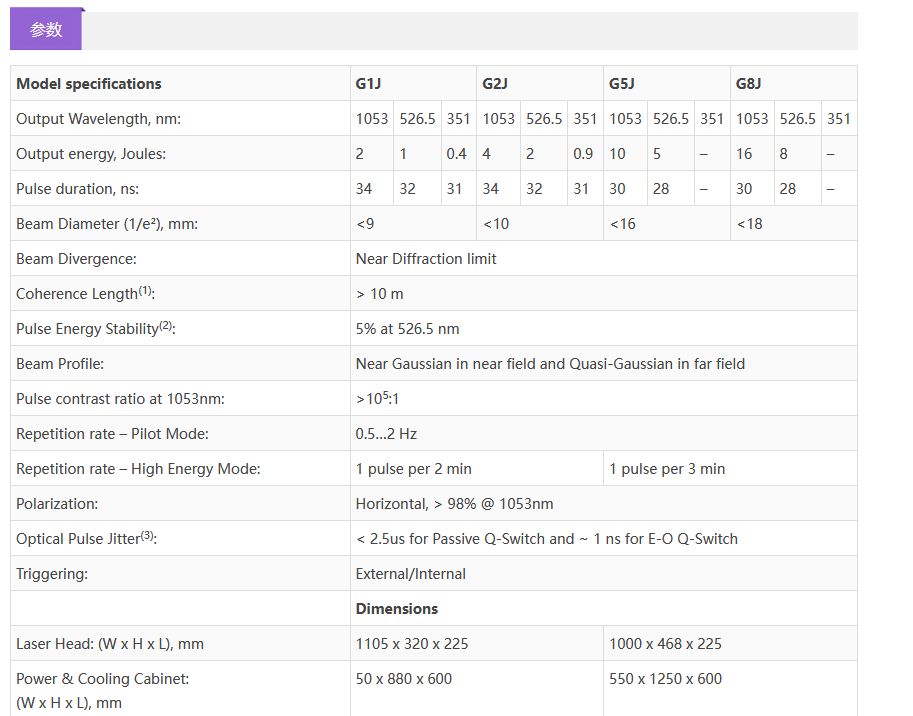Viewport: 913px width, 716px height.
Task: Click the "1 pulse per 2 min" cell
Action: click(x=414, y=469)
